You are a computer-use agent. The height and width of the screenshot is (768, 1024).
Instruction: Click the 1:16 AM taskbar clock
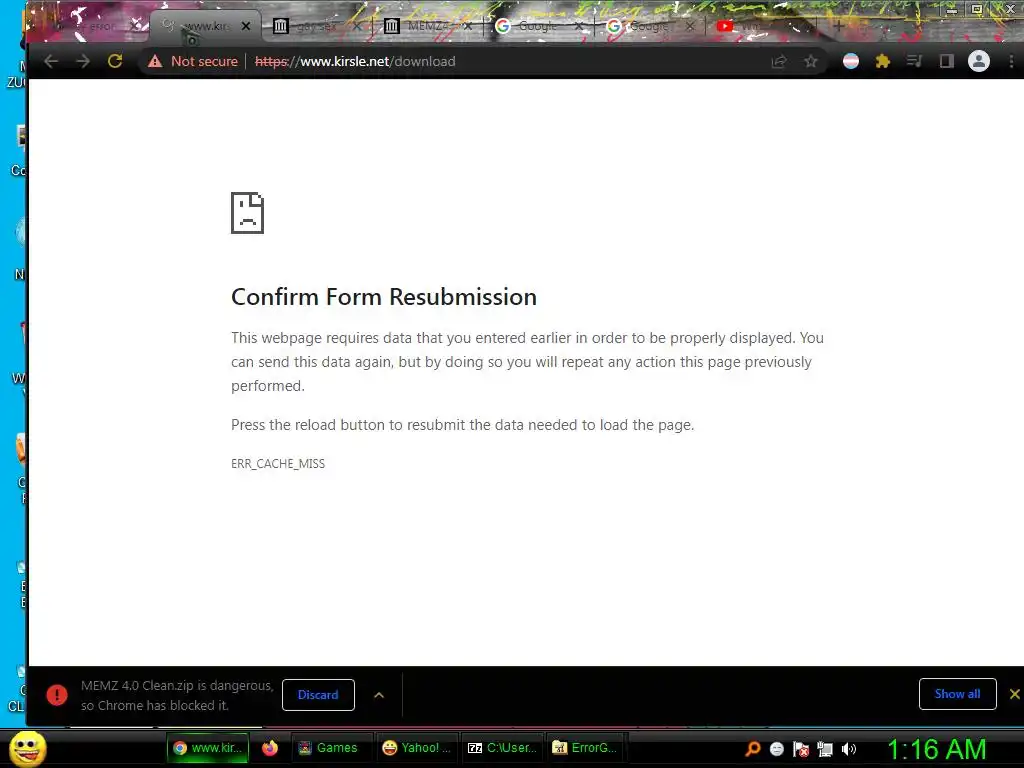(x=936, y=749)
